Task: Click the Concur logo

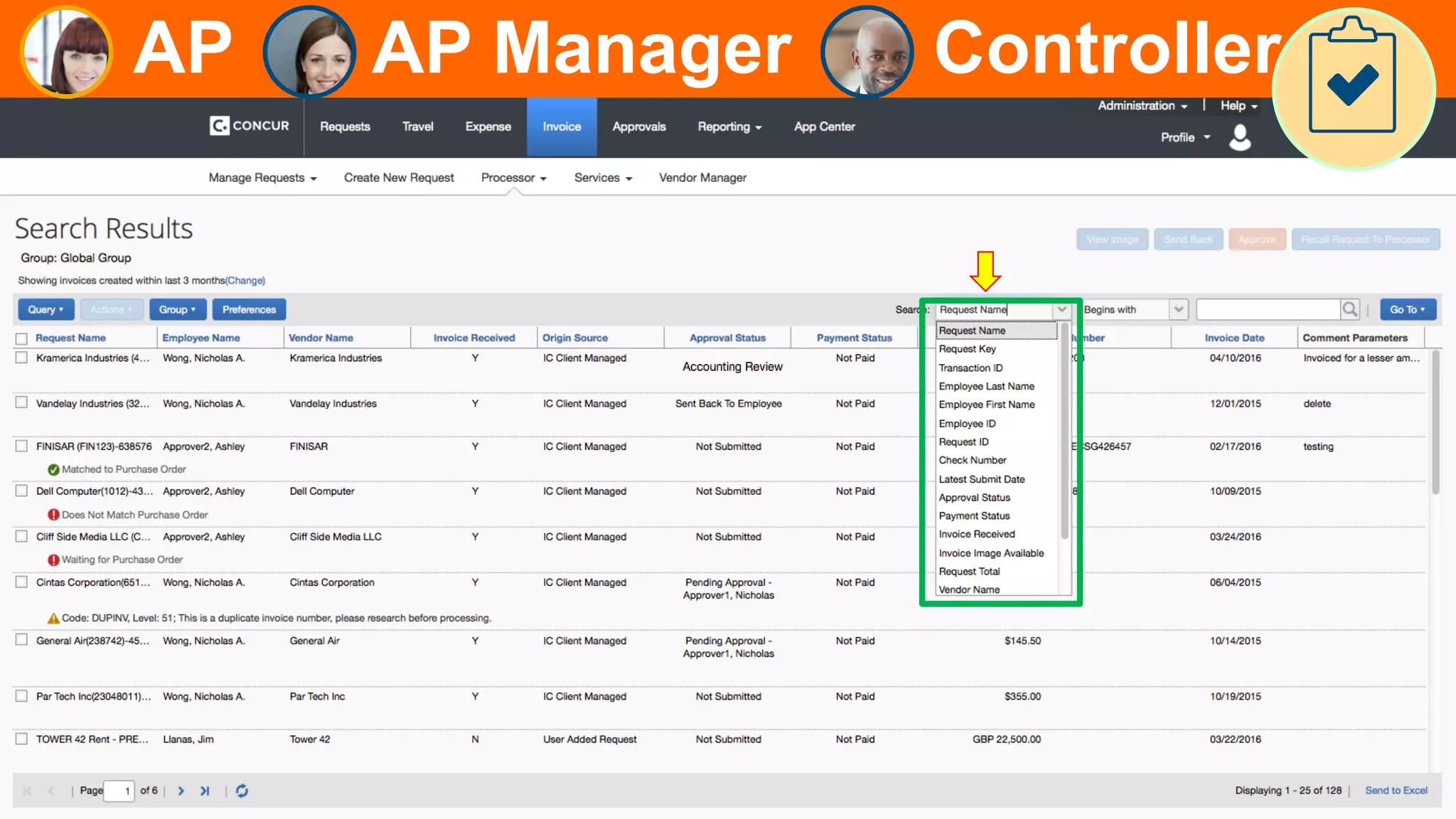Action: [250, 126]
